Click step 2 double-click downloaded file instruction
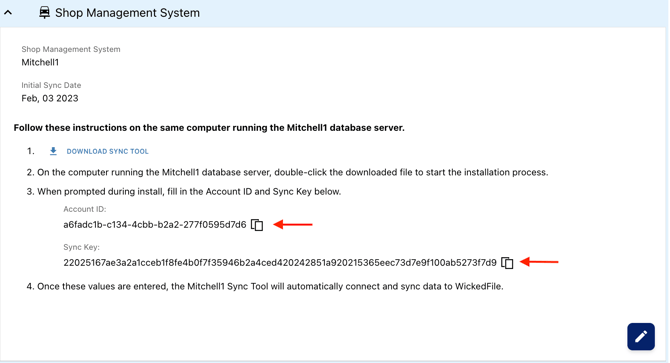The image size is (670, 363). coord(287,173)
